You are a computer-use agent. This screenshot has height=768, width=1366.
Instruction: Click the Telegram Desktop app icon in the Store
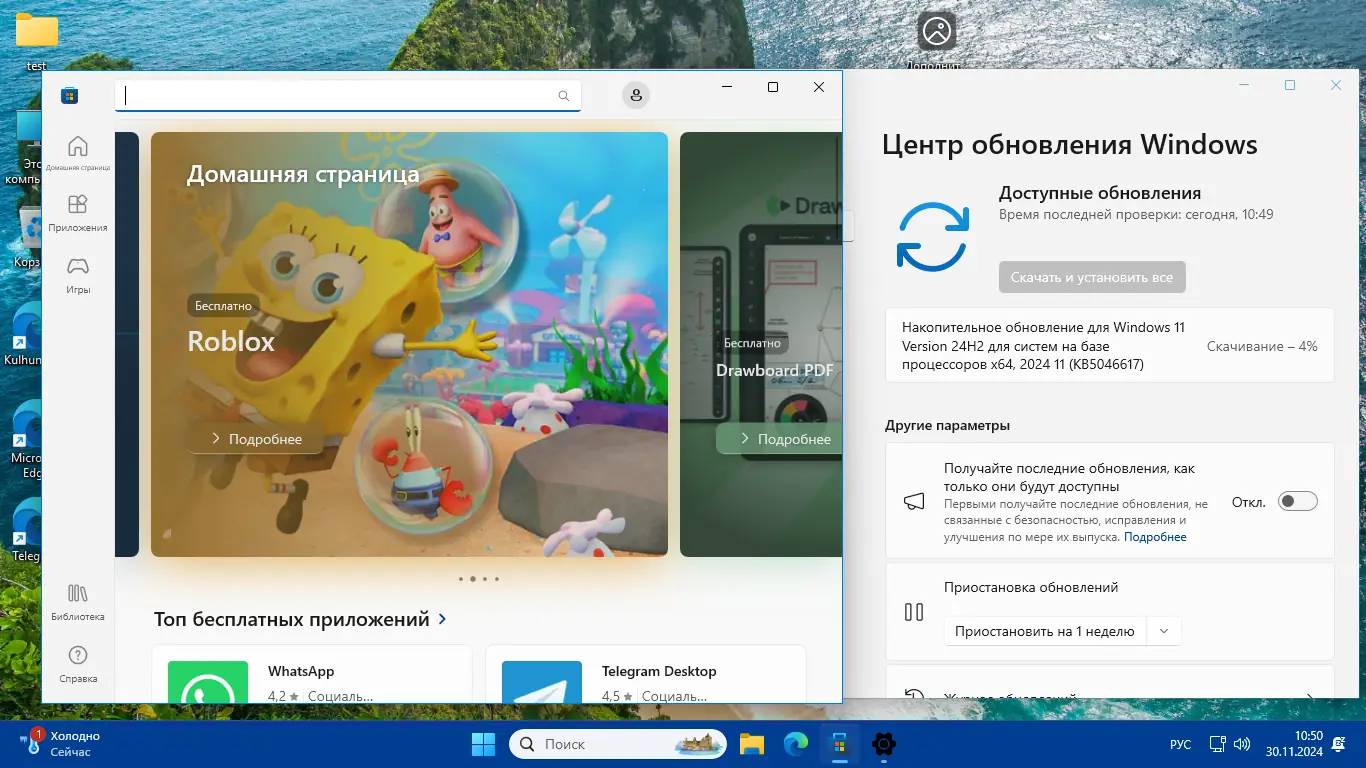point(542,682)
